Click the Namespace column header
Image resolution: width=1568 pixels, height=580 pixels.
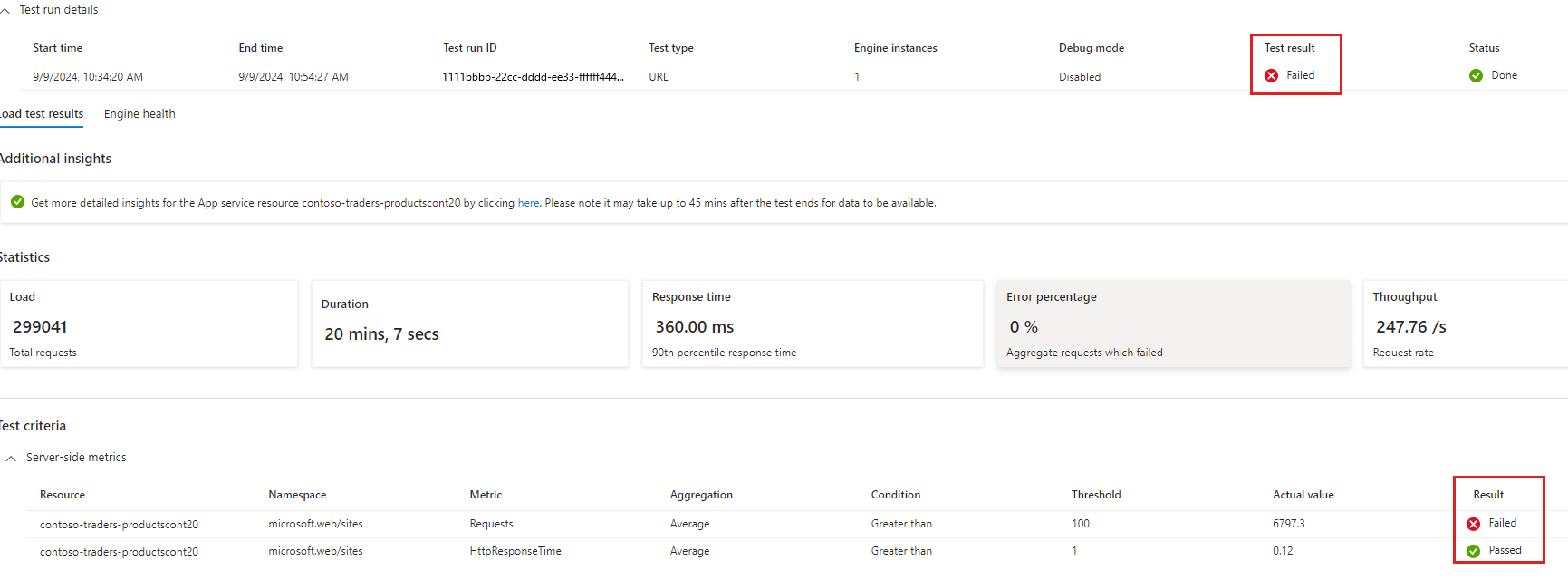tap(297, 495)
